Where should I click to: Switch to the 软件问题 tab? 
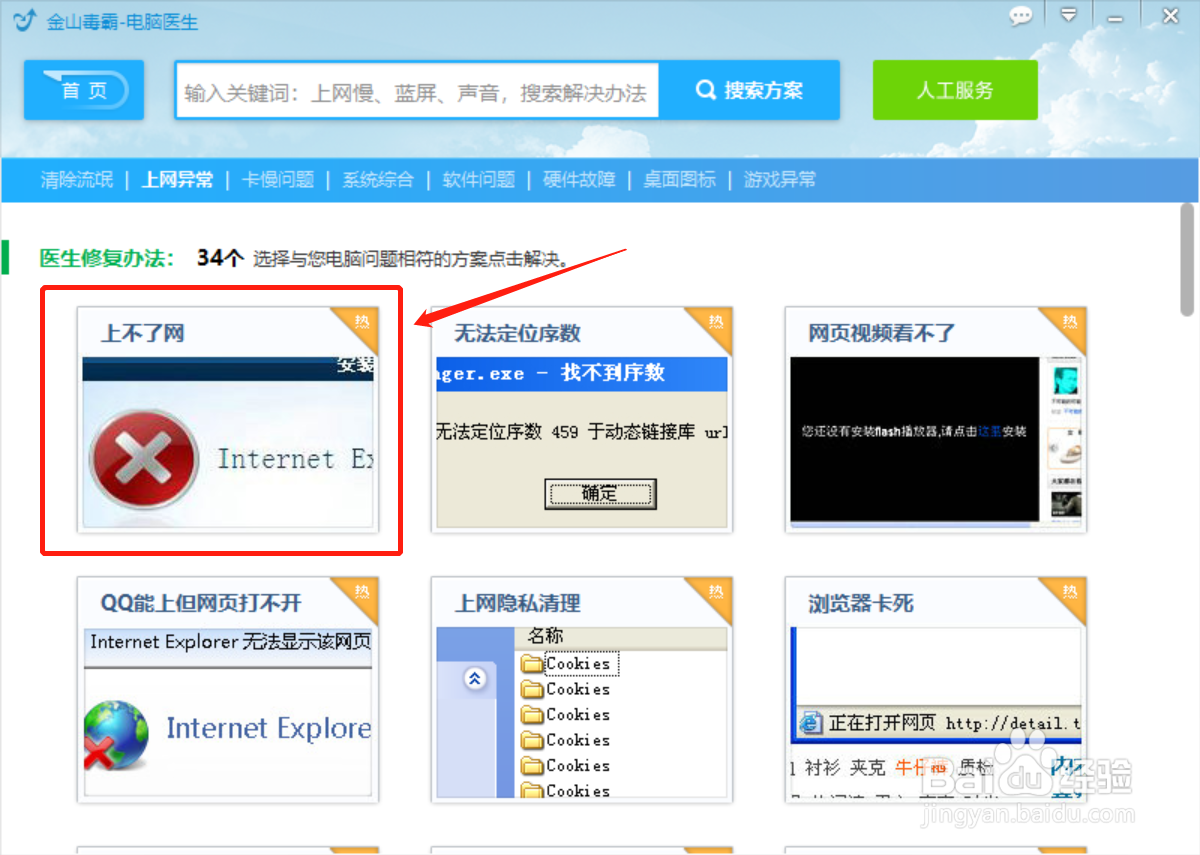[479, 180]
